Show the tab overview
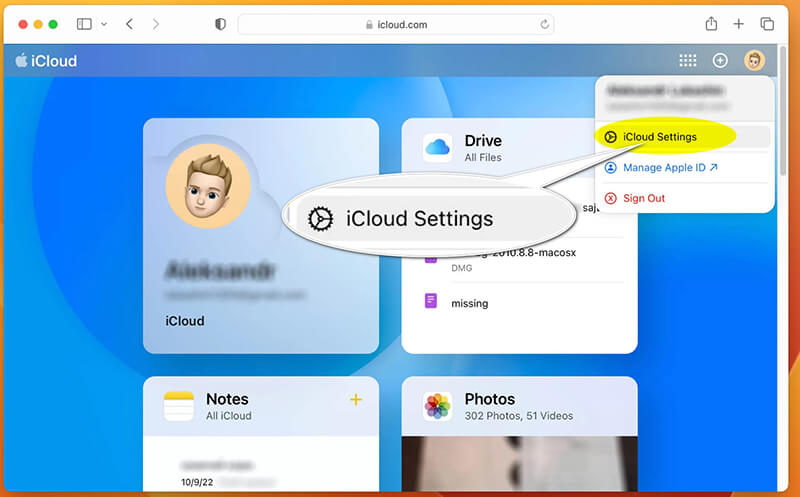 [x=767, y=24]
